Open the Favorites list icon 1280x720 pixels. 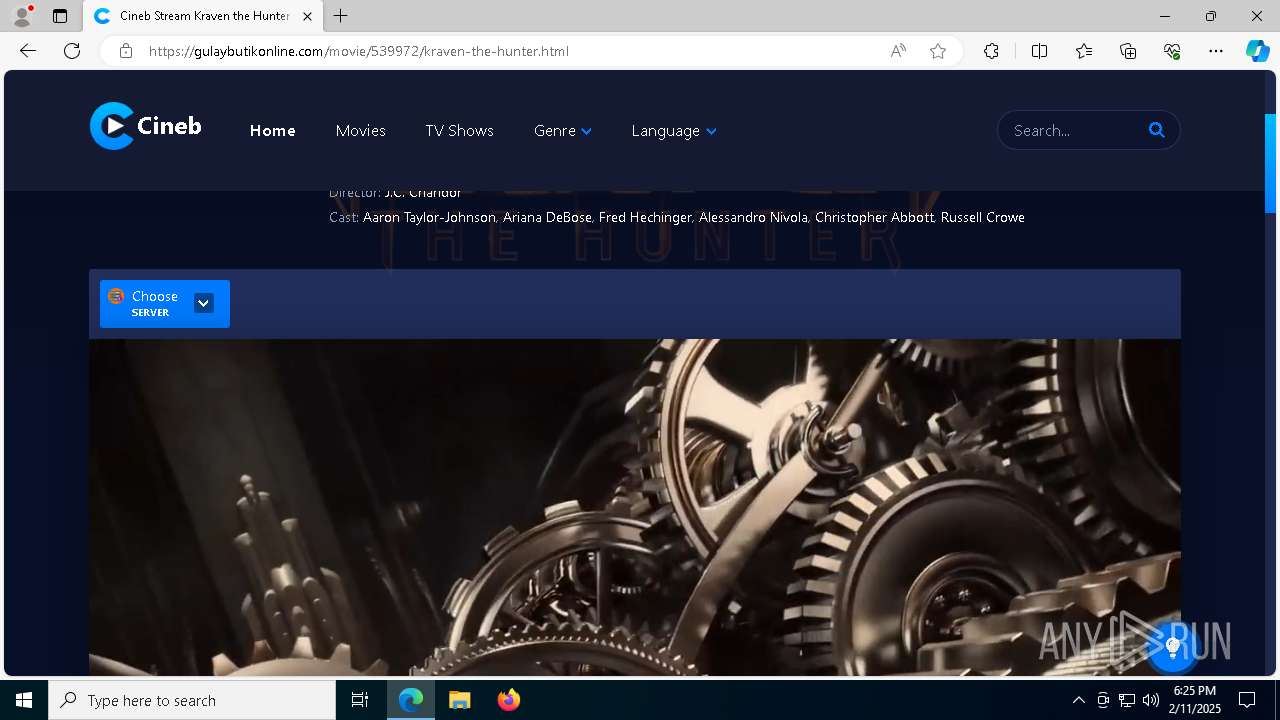click(x=1084, y=51)
